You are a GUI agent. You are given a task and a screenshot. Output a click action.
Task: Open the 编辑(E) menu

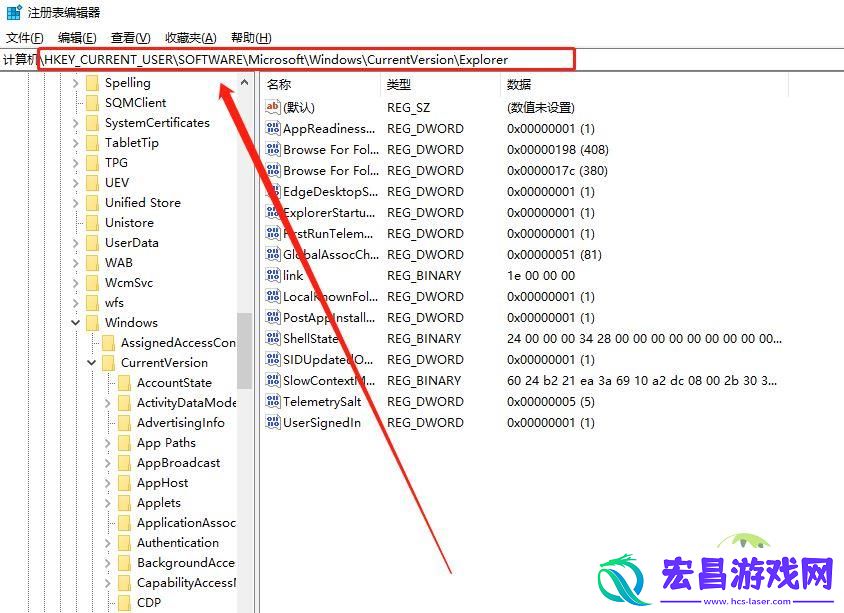[x=77, y=38]
